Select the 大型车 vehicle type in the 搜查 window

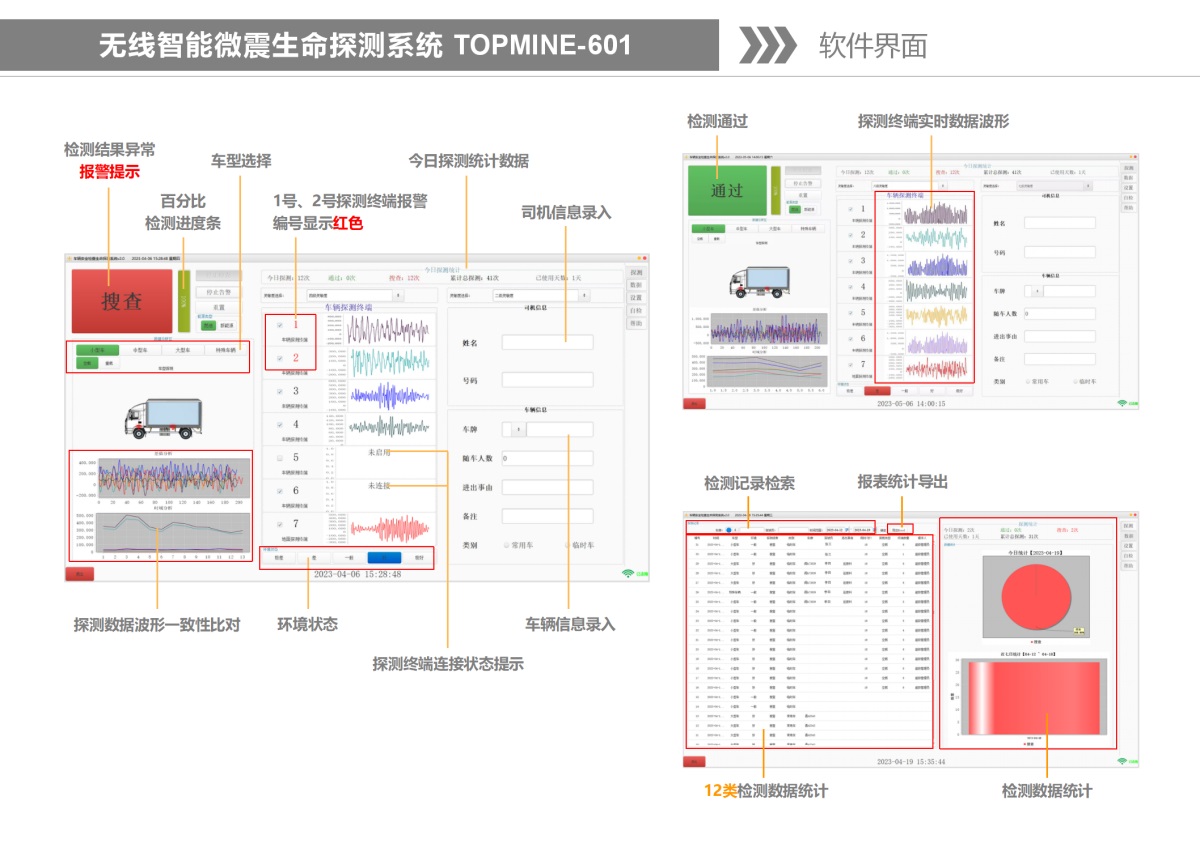coord(183,350)
